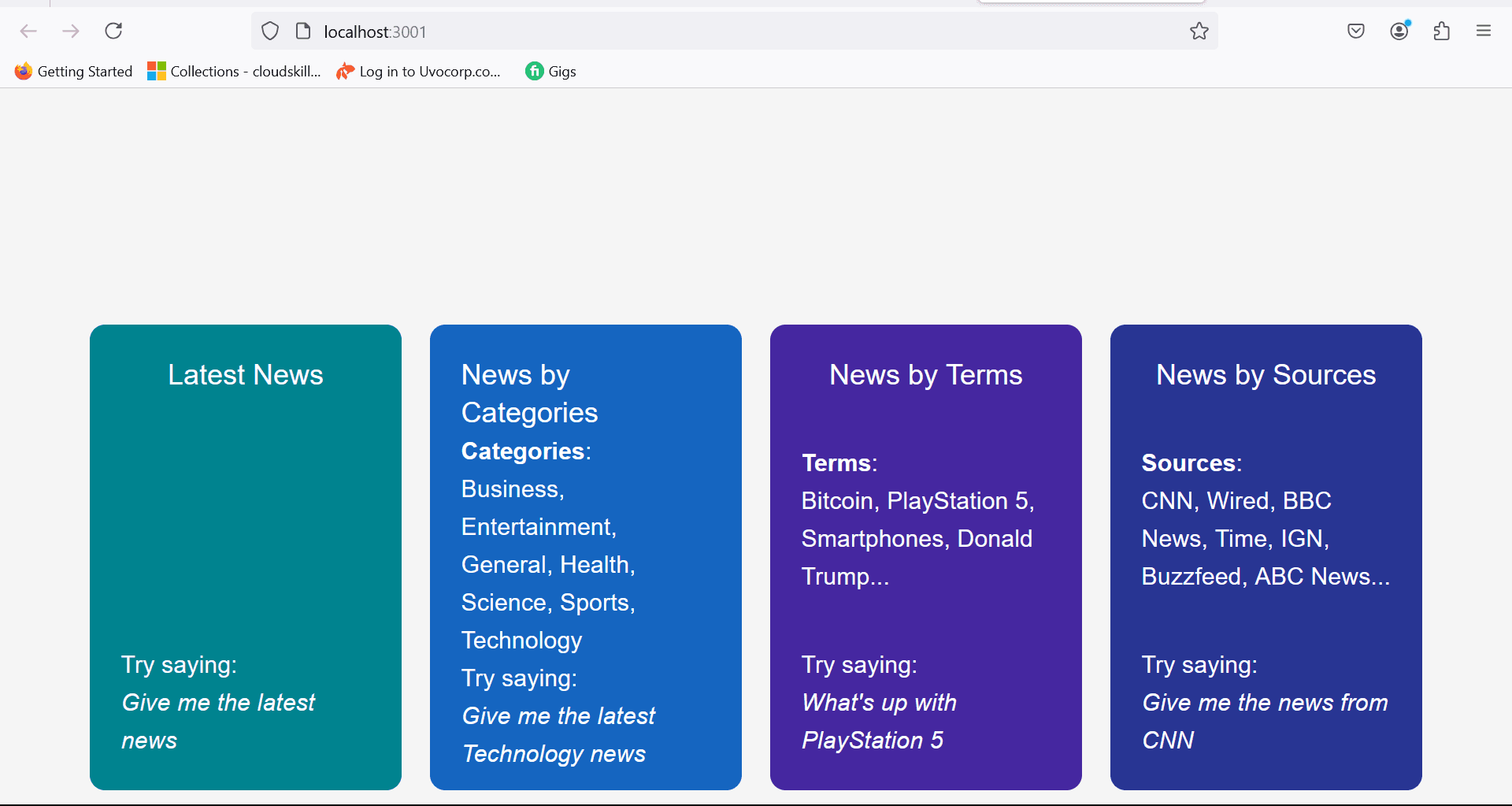
Task: Click the bold Categories label
Action: coord(523,451)
